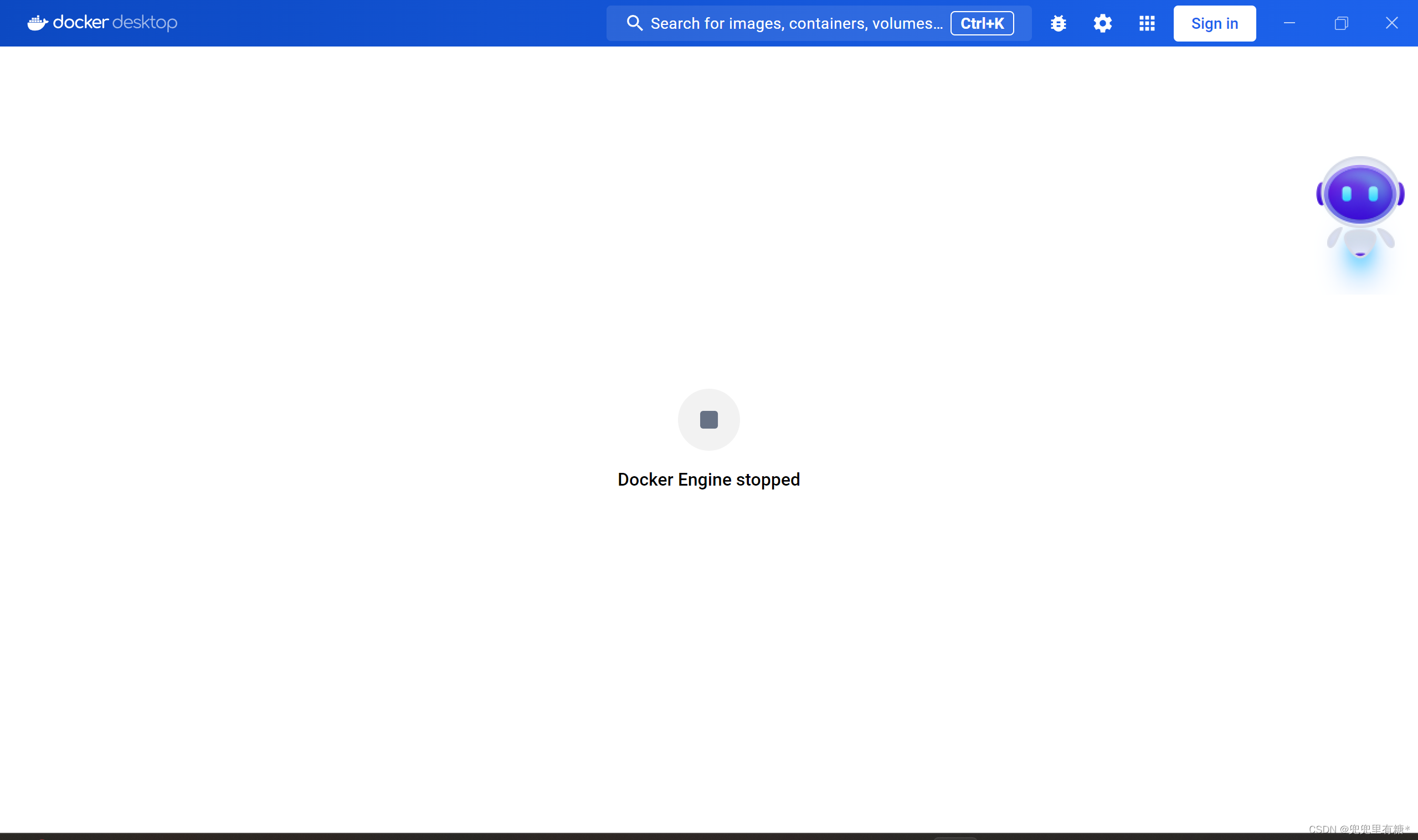The width and height of the screenshot is (1418, 840).
Task: Click empty title bar area left of search
Action: [x=391, y=23]
